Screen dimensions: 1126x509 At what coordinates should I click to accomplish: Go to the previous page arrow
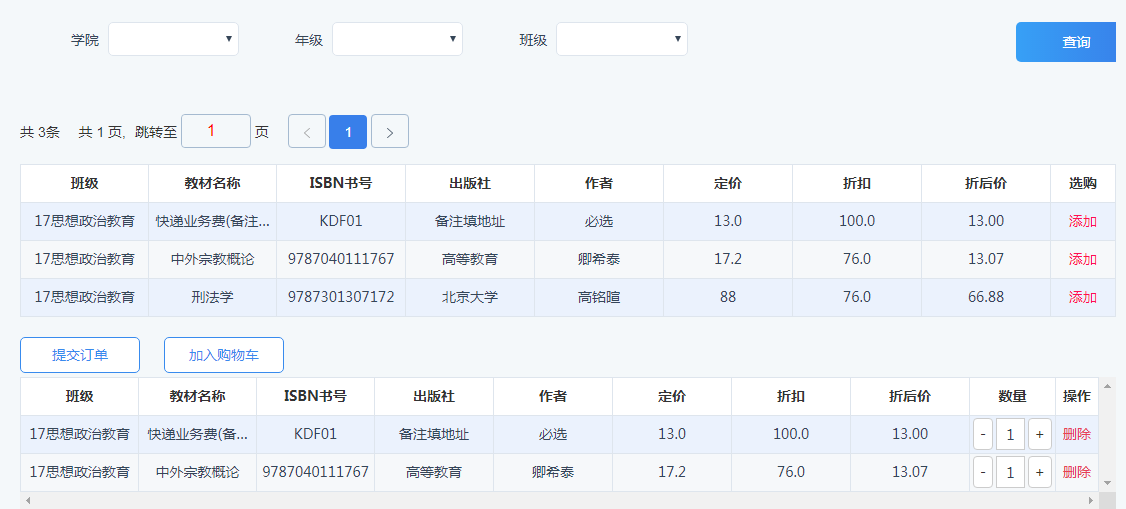click(x=307, y=132)
